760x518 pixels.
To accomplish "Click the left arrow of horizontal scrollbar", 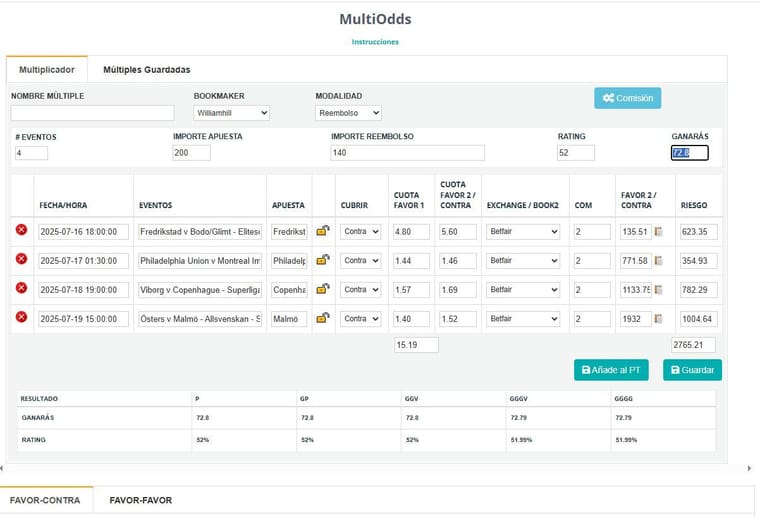I will click(x=2, y=468).
